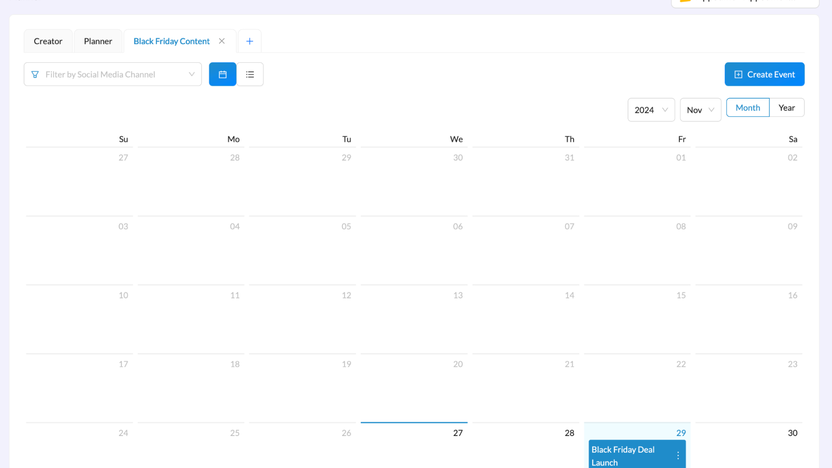
Task: Open the 2024 year dropdown
Action: click(651, 110)
